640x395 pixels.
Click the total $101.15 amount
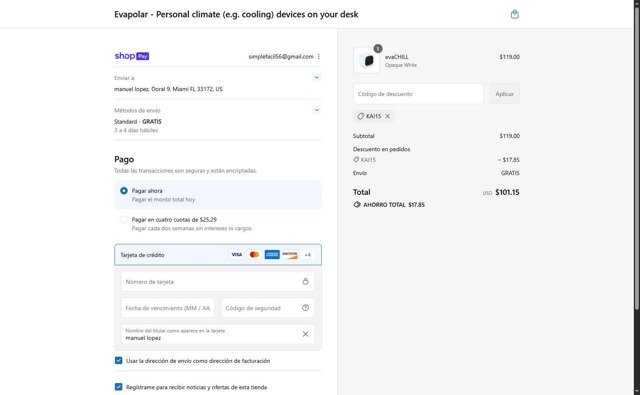pos(507,192)
